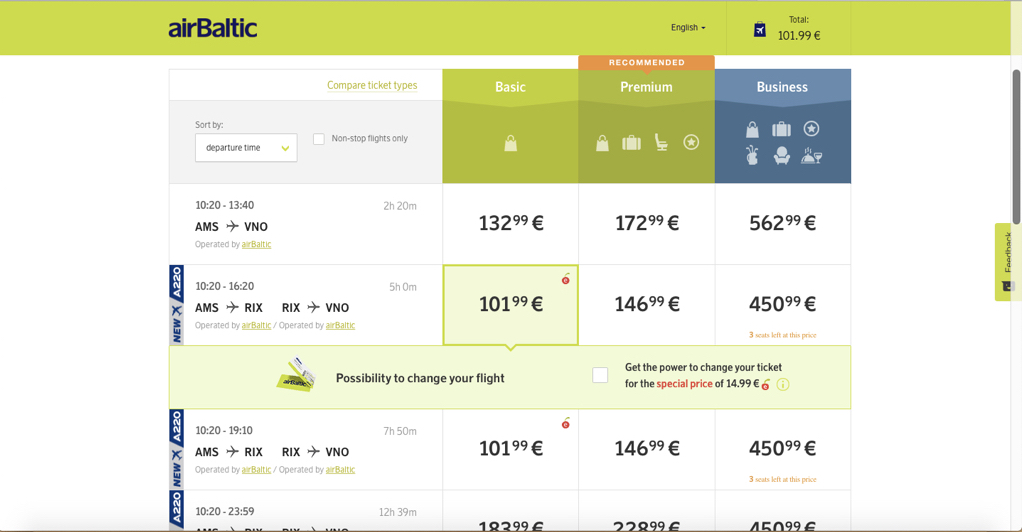The image size is (1022, 532).
Task: Click the Premium seat selection icon
Action: coord(661,142)
